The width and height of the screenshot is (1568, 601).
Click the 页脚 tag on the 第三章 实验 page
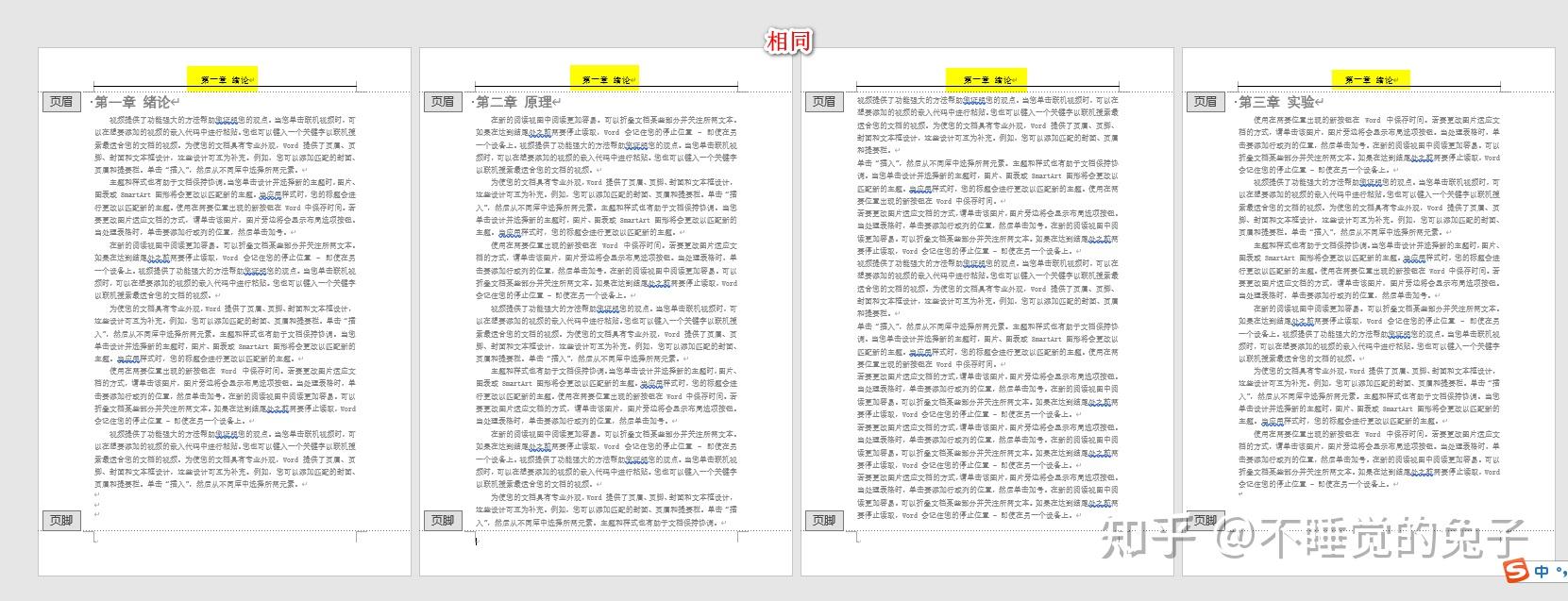[1206, 520]
